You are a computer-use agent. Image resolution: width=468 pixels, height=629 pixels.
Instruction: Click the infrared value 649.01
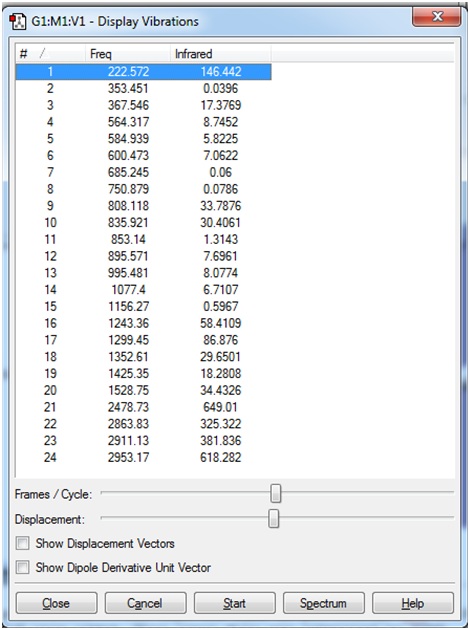221,407
